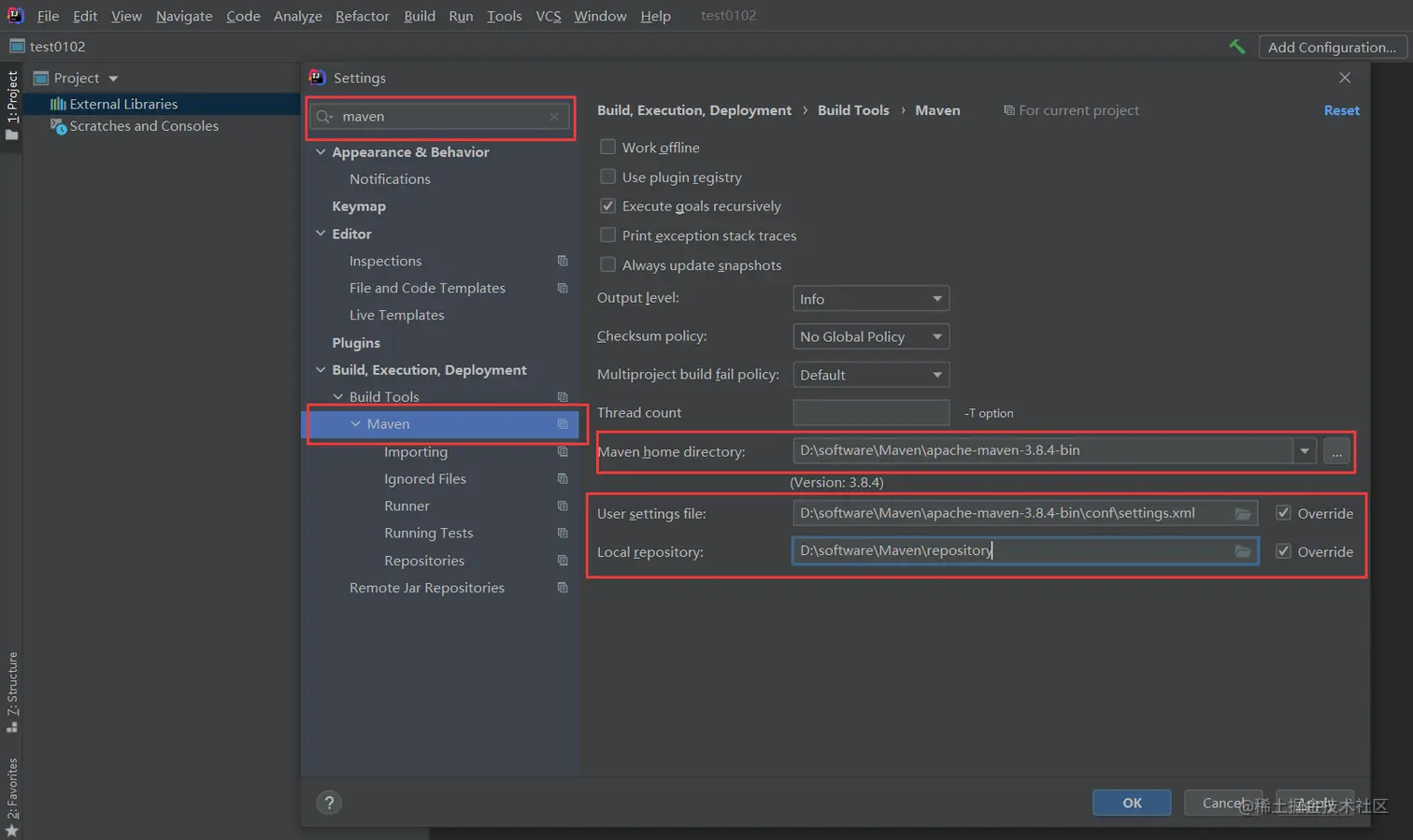The height and width of the screenshot is (840, 1413).
Task: Collapse the Appearance & Behavior section
Action: coord(321,152)
